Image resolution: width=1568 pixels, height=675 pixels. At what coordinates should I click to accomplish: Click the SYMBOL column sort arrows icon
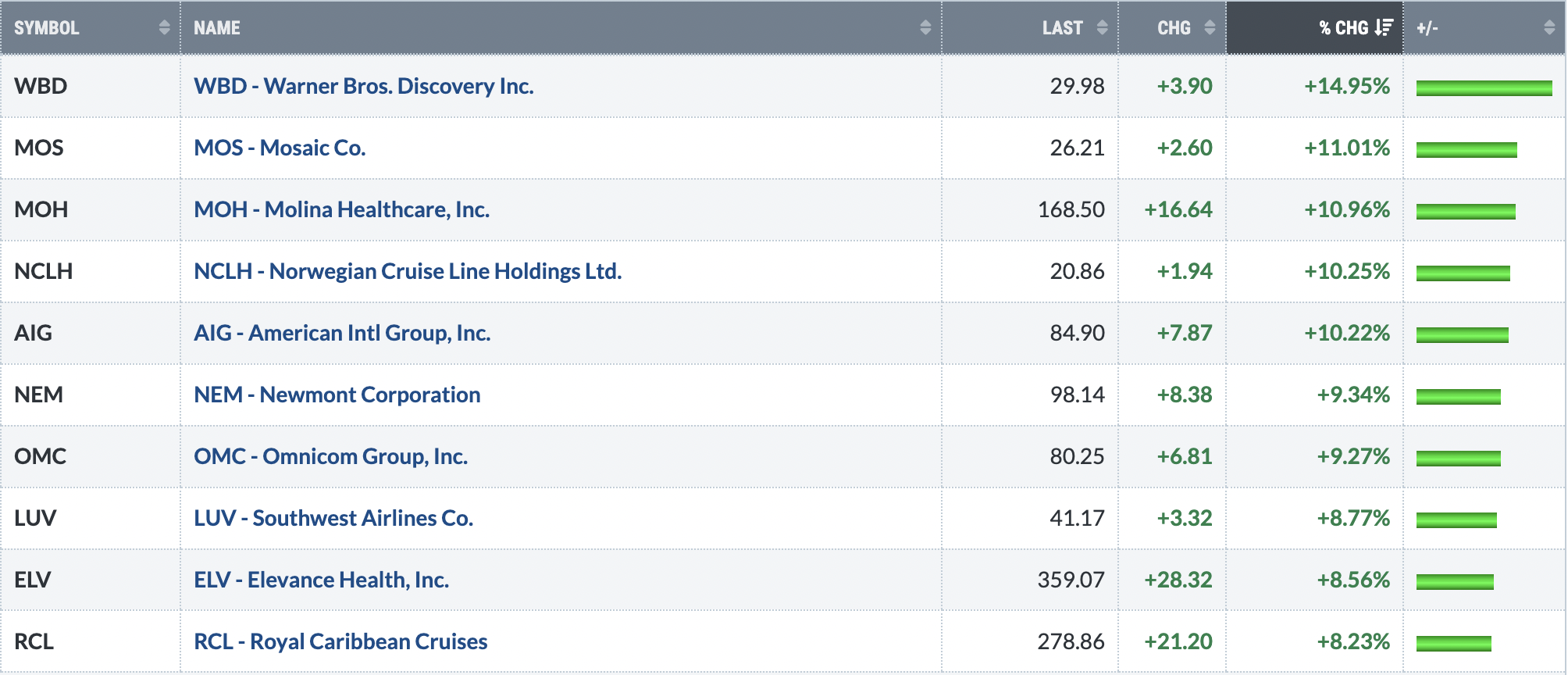pyautogui.click(x=164, y=28)
